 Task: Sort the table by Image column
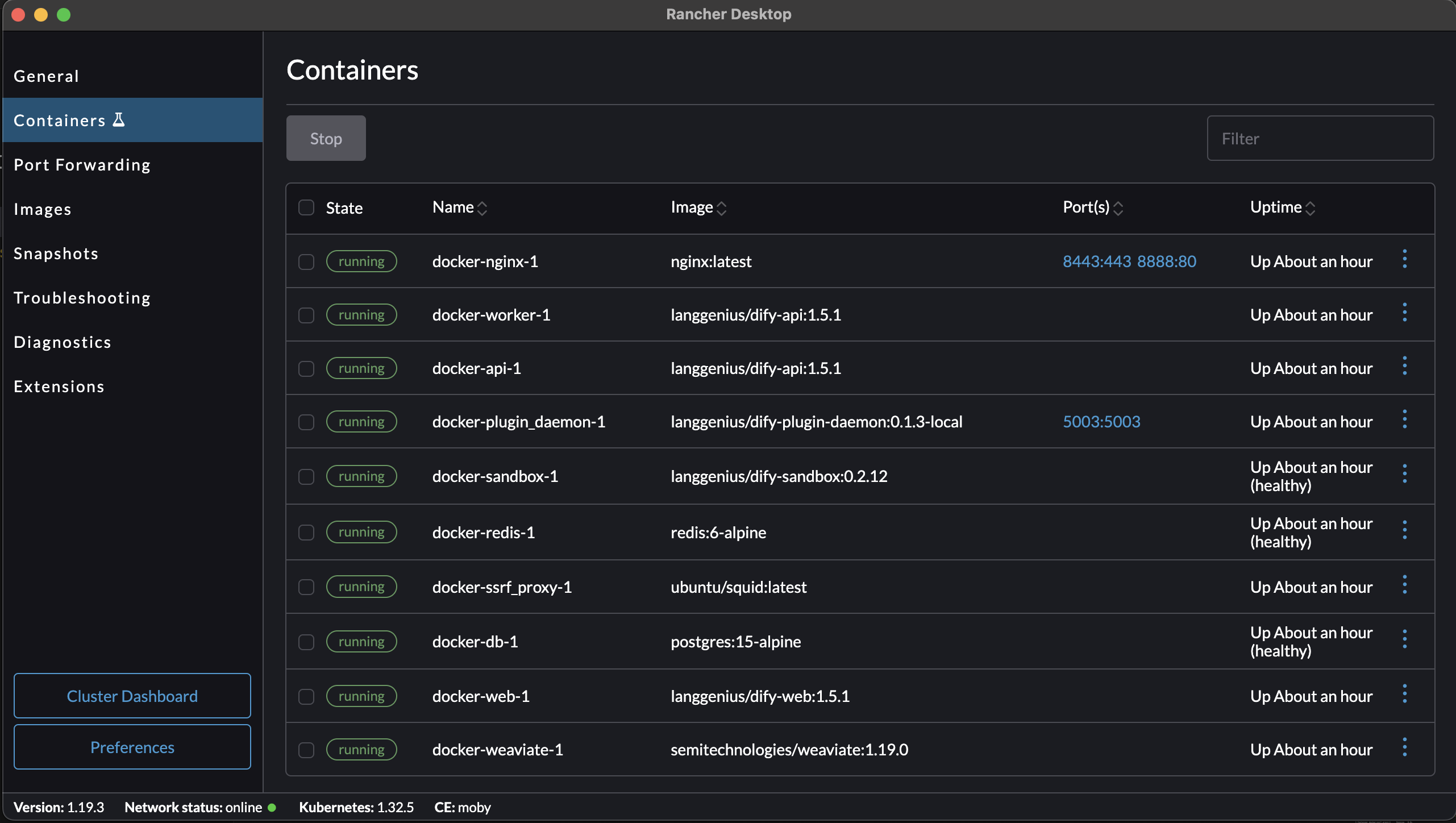point(721,209)
